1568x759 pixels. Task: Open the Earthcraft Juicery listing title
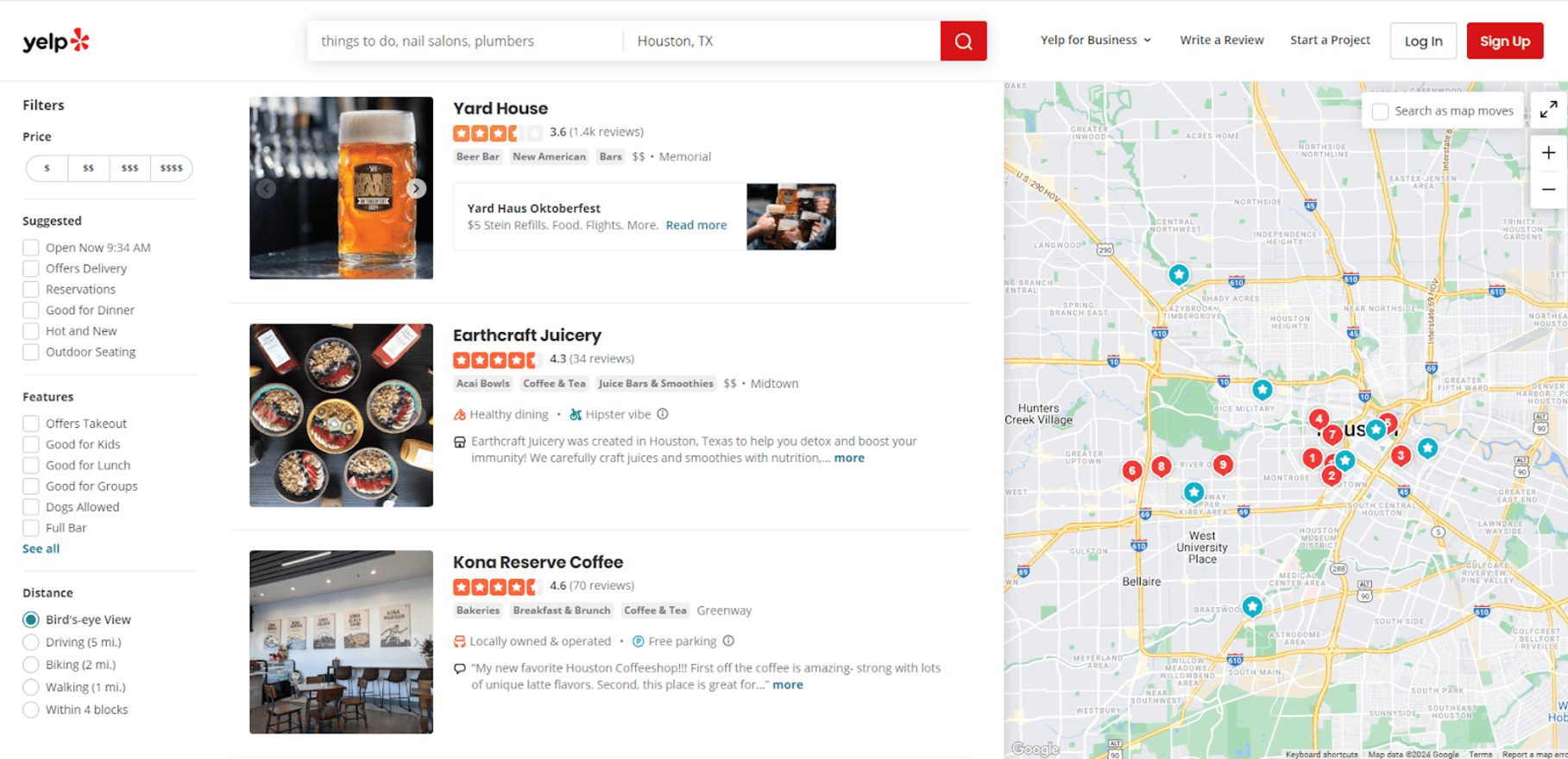[x=526, y=336]
